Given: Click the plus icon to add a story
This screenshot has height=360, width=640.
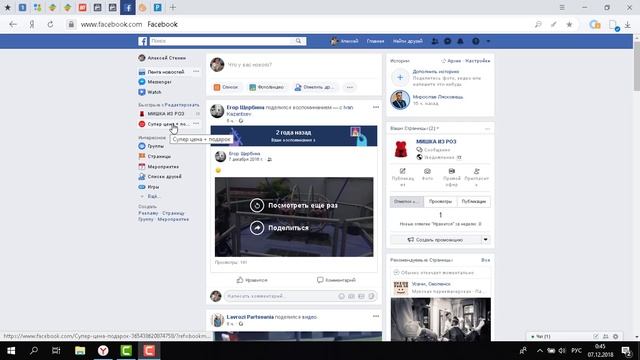Looking at the screenshot, I should (400, 78).
